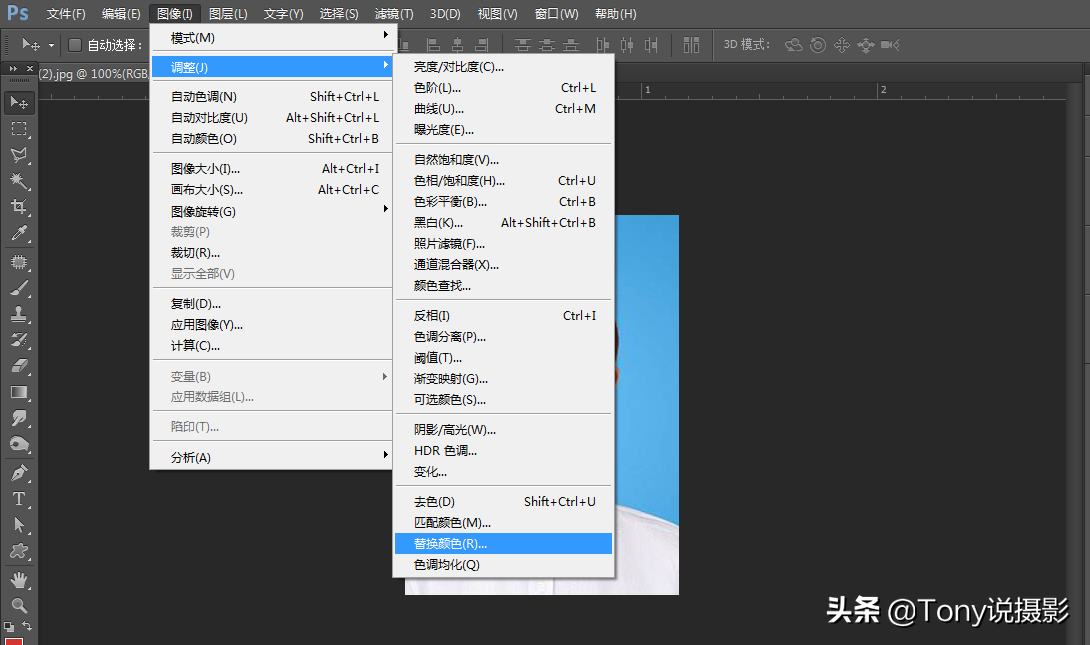Click the 3D slide mode icon
Viewport: 1090px width, 645px height.
pos(865,45)
